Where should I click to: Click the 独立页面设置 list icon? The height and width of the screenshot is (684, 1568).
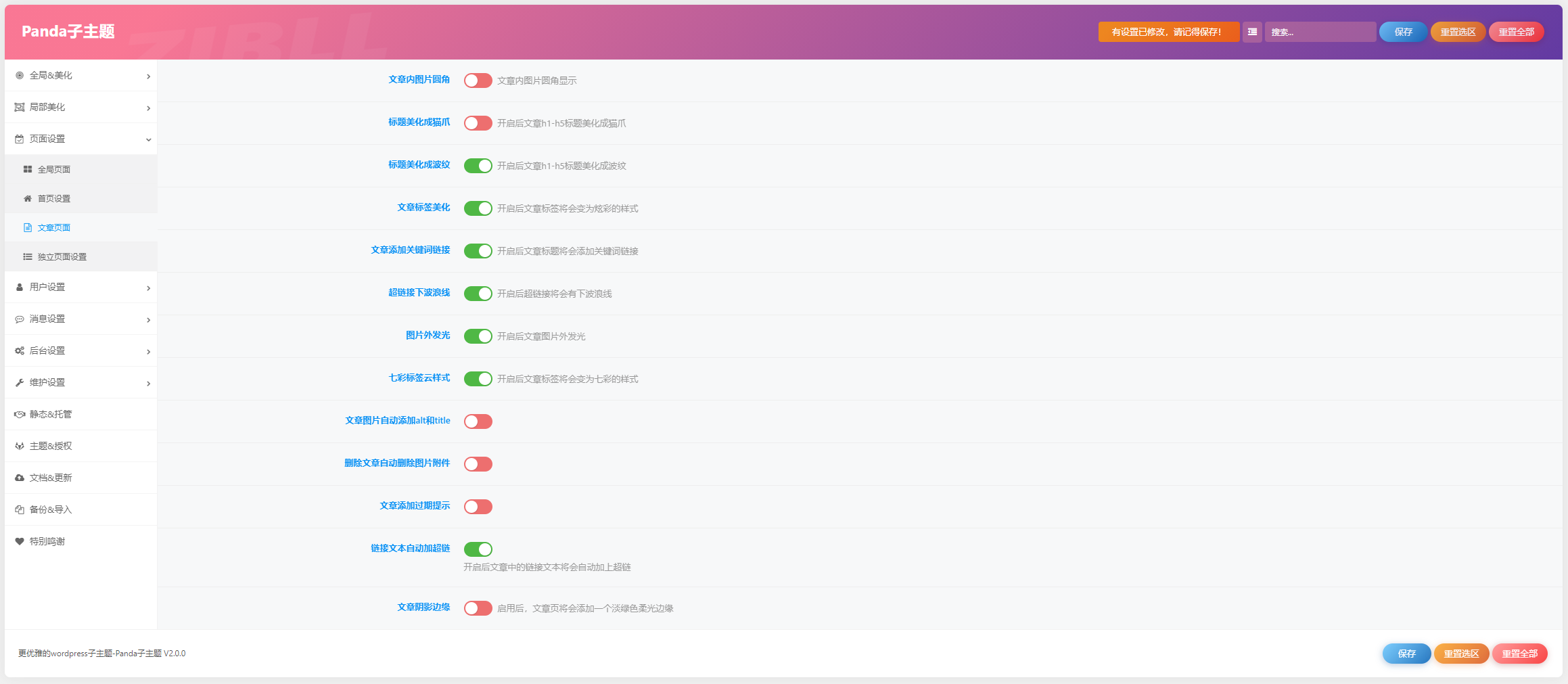(28, 256)
